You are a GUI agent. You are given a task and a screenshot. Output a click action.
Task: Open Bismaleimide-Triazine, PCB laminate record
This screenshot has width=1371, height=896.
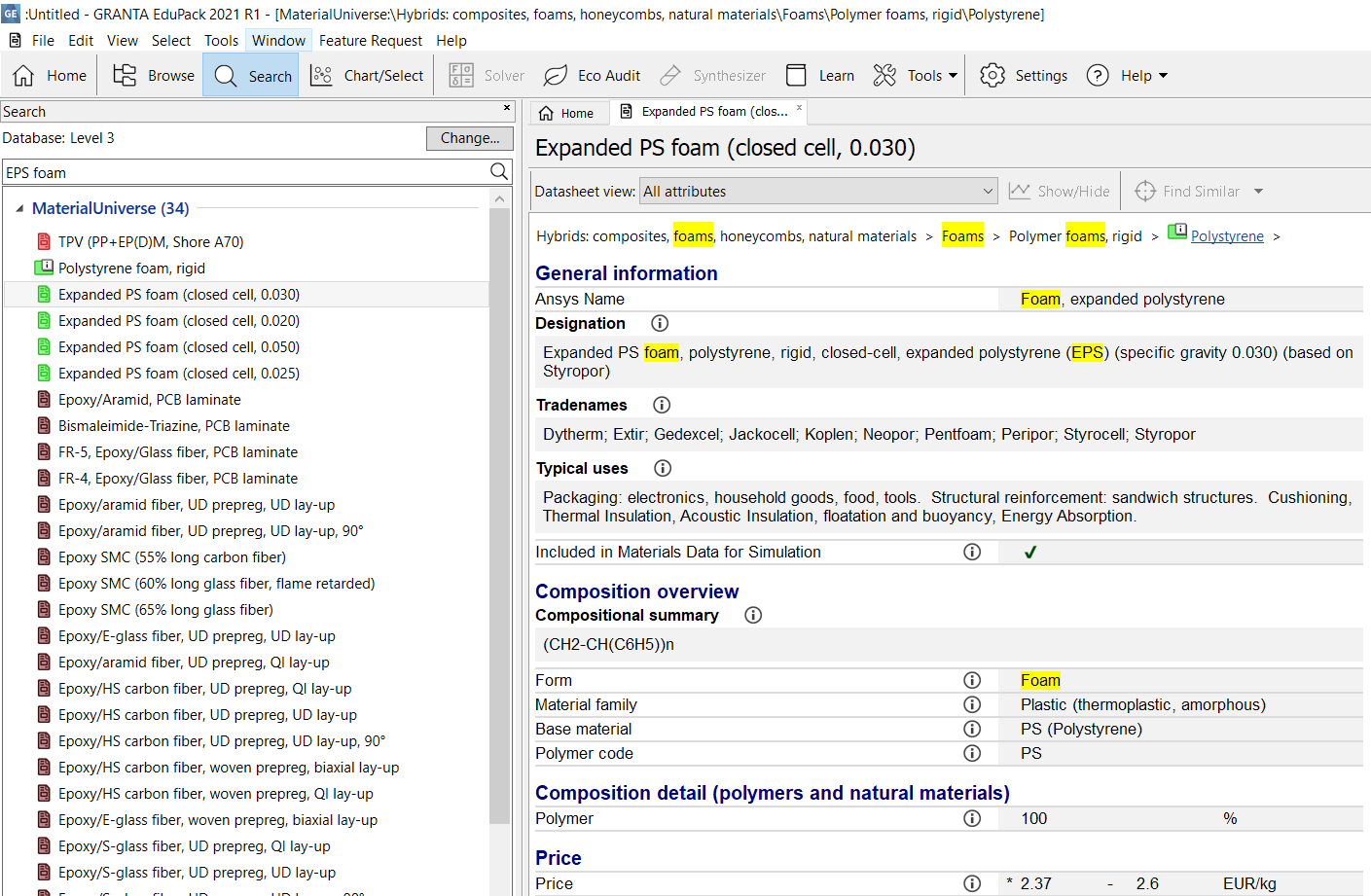pos(174,426)
